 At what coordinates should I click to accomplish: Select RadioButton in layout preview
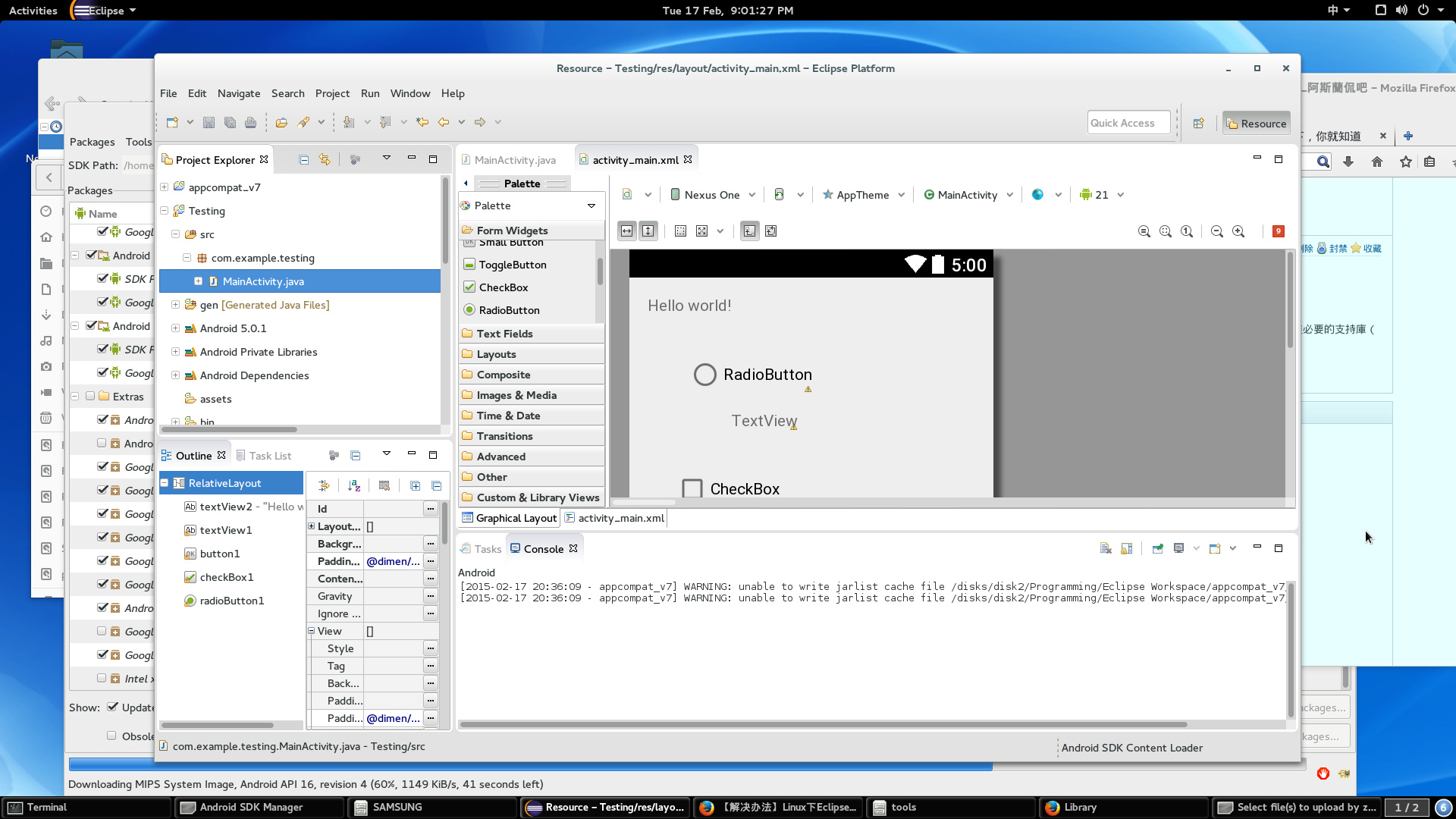pyautogui.click(x=705, y=375)
